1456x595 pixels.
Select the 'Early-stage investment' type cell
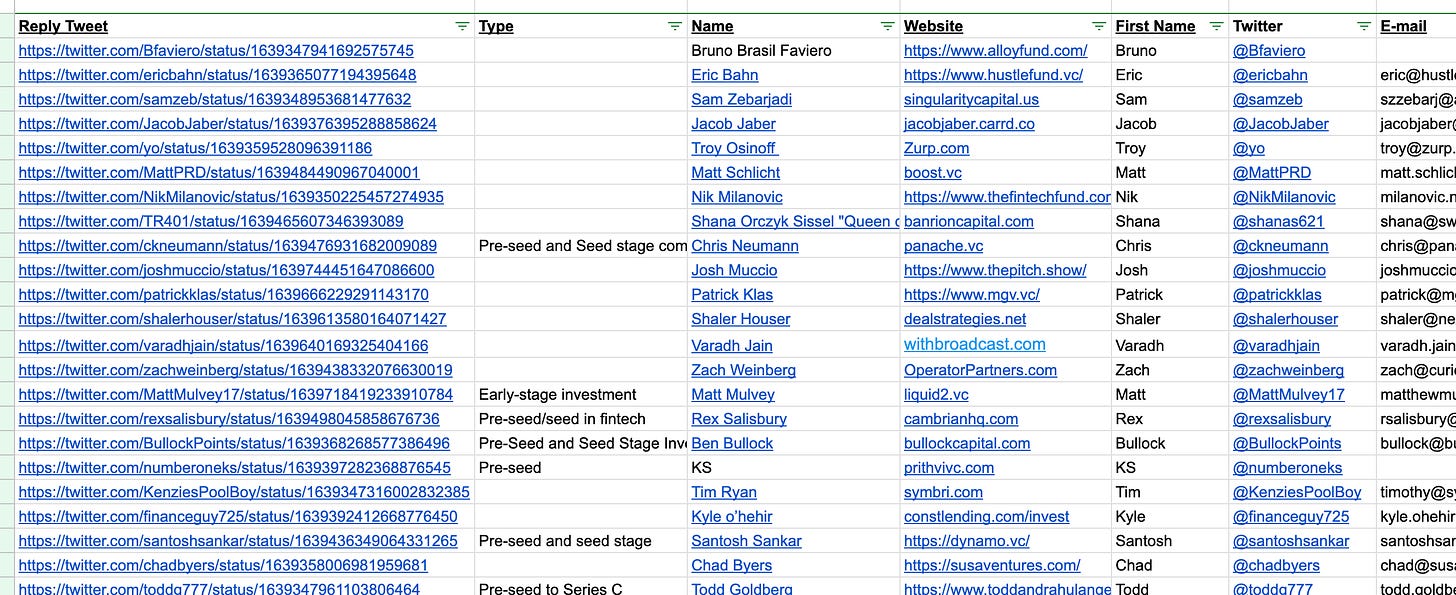[581, 395]
